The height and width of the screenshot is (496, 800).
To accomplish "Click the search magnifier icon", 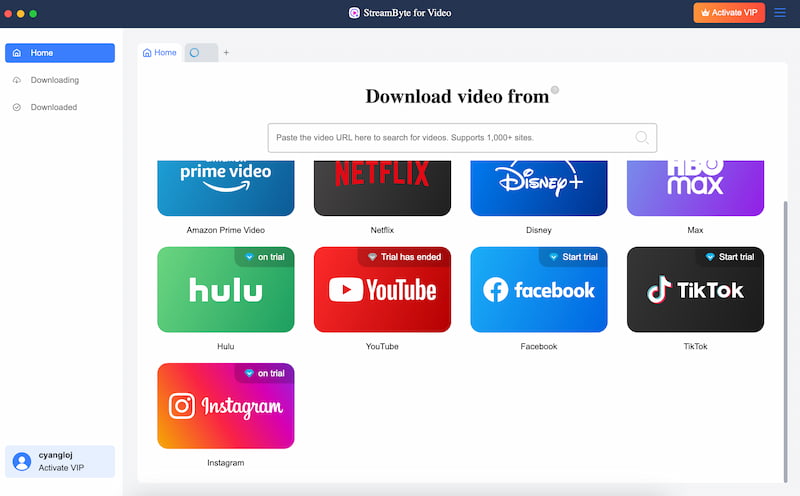I will click(x=642, y=137).
